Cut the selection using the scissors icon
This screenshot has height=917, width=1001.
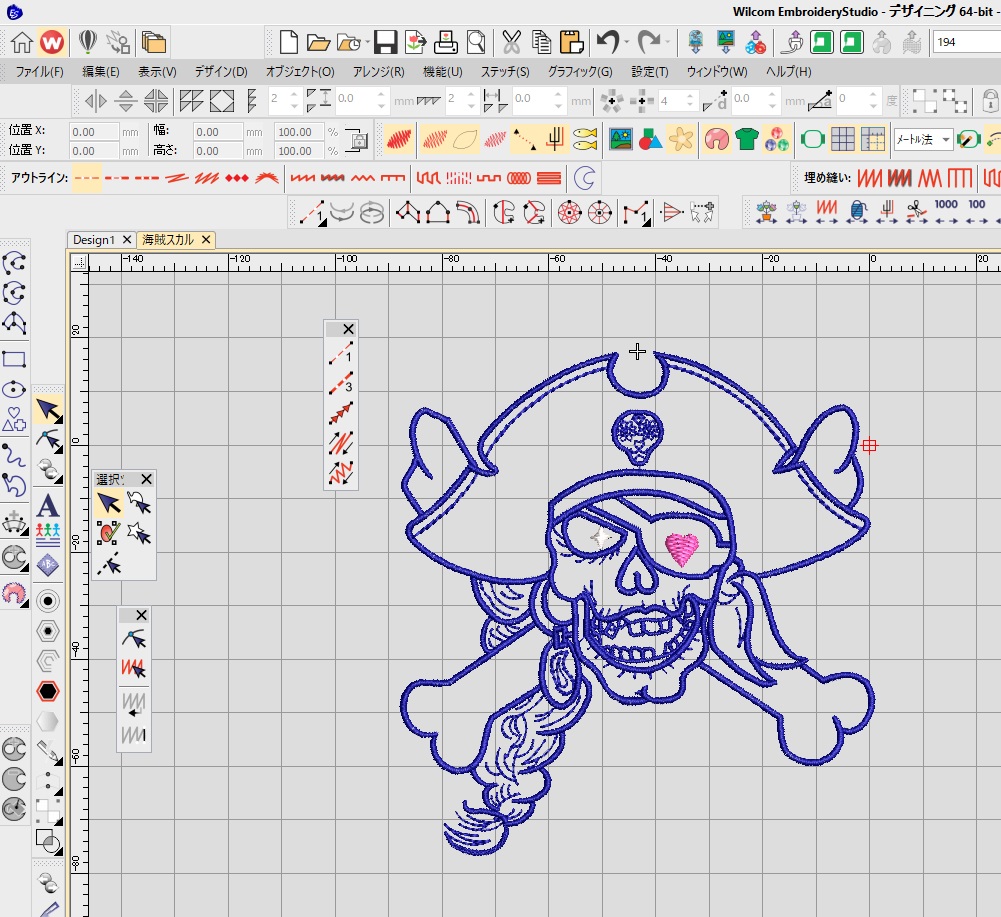(511, 42)
